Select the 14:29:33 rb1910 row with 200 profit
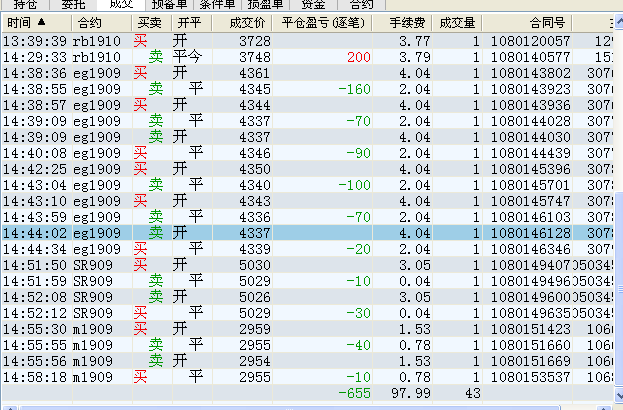The width and height of the screenshot is (623, 410). [x=300, y=57]
